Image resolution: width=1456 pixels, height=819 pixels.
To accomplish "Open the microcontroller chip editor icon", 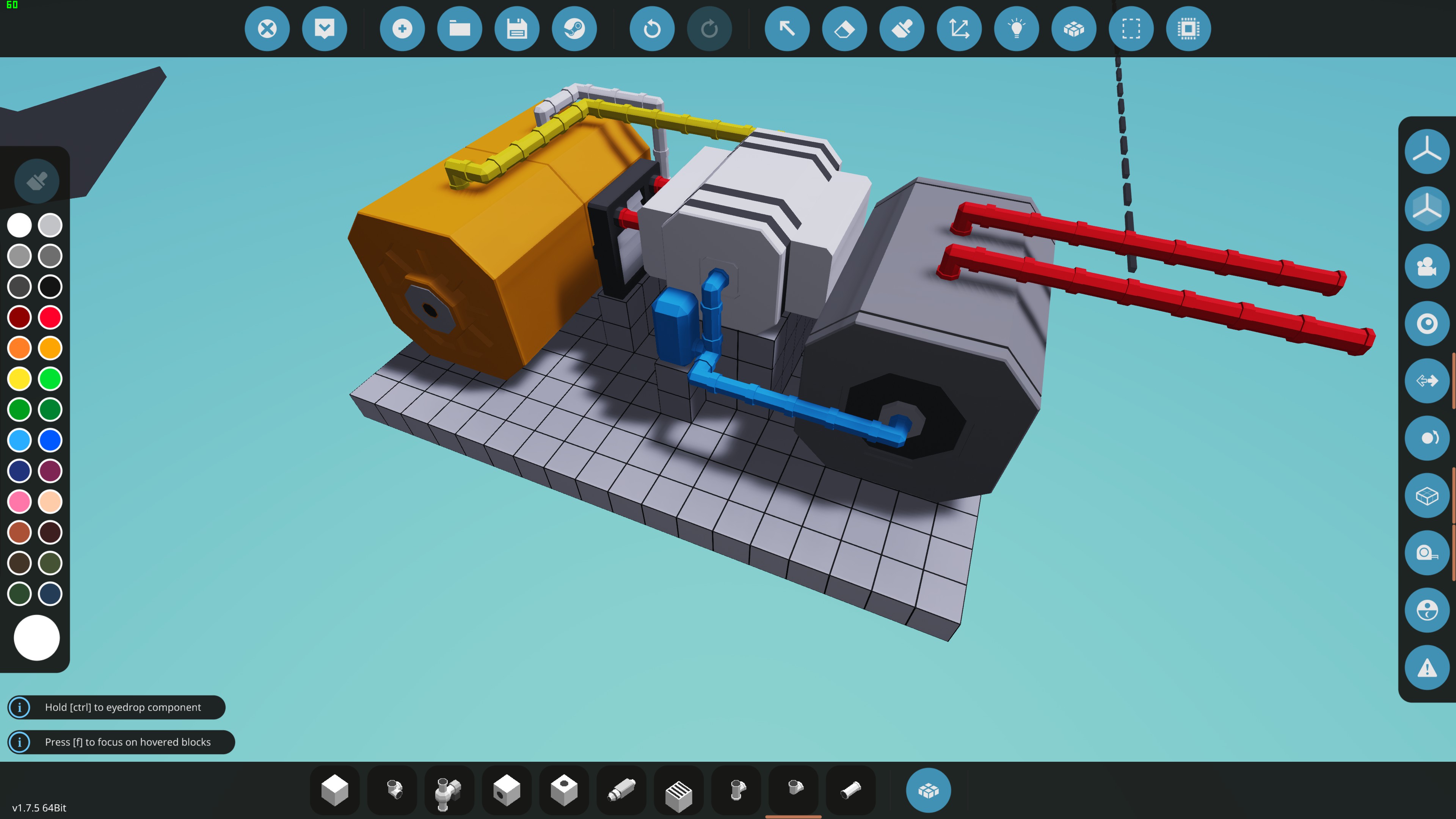I will 1188,29.
